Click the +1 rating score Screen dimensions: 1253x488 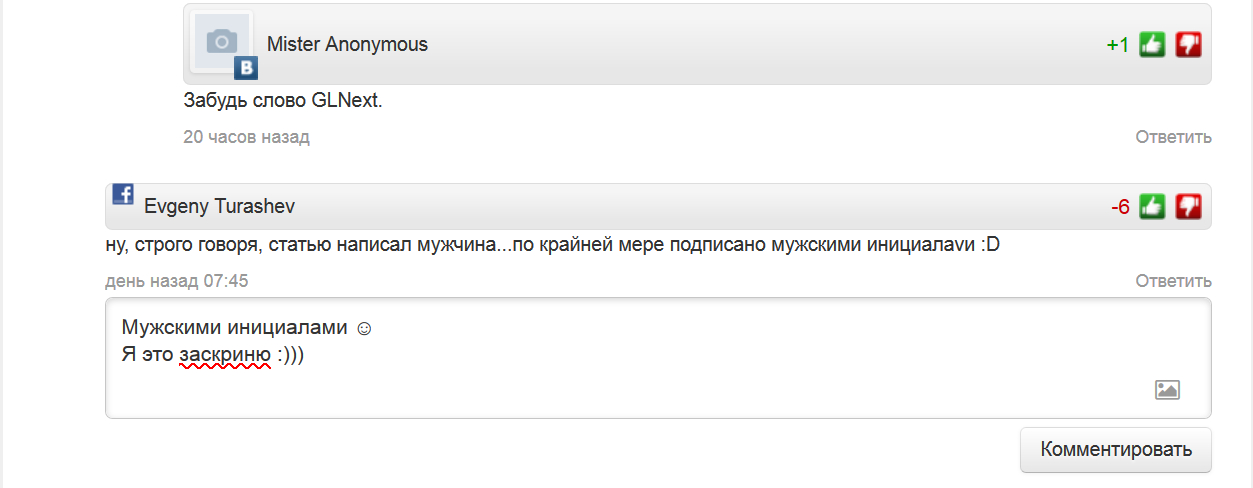pos(1117,45)
